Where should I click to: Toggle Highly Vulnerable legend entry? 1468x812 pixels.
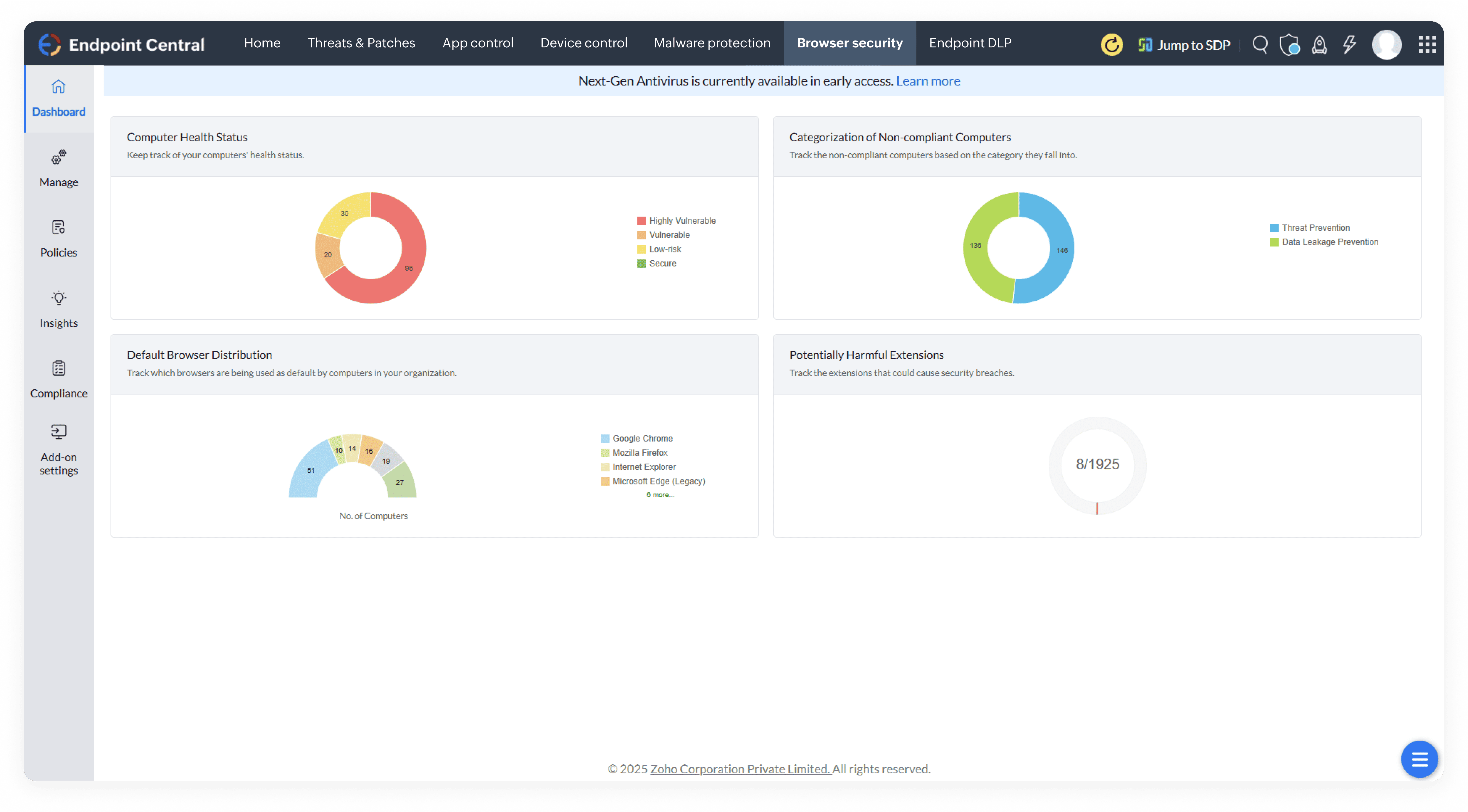[x=681, y=220]
